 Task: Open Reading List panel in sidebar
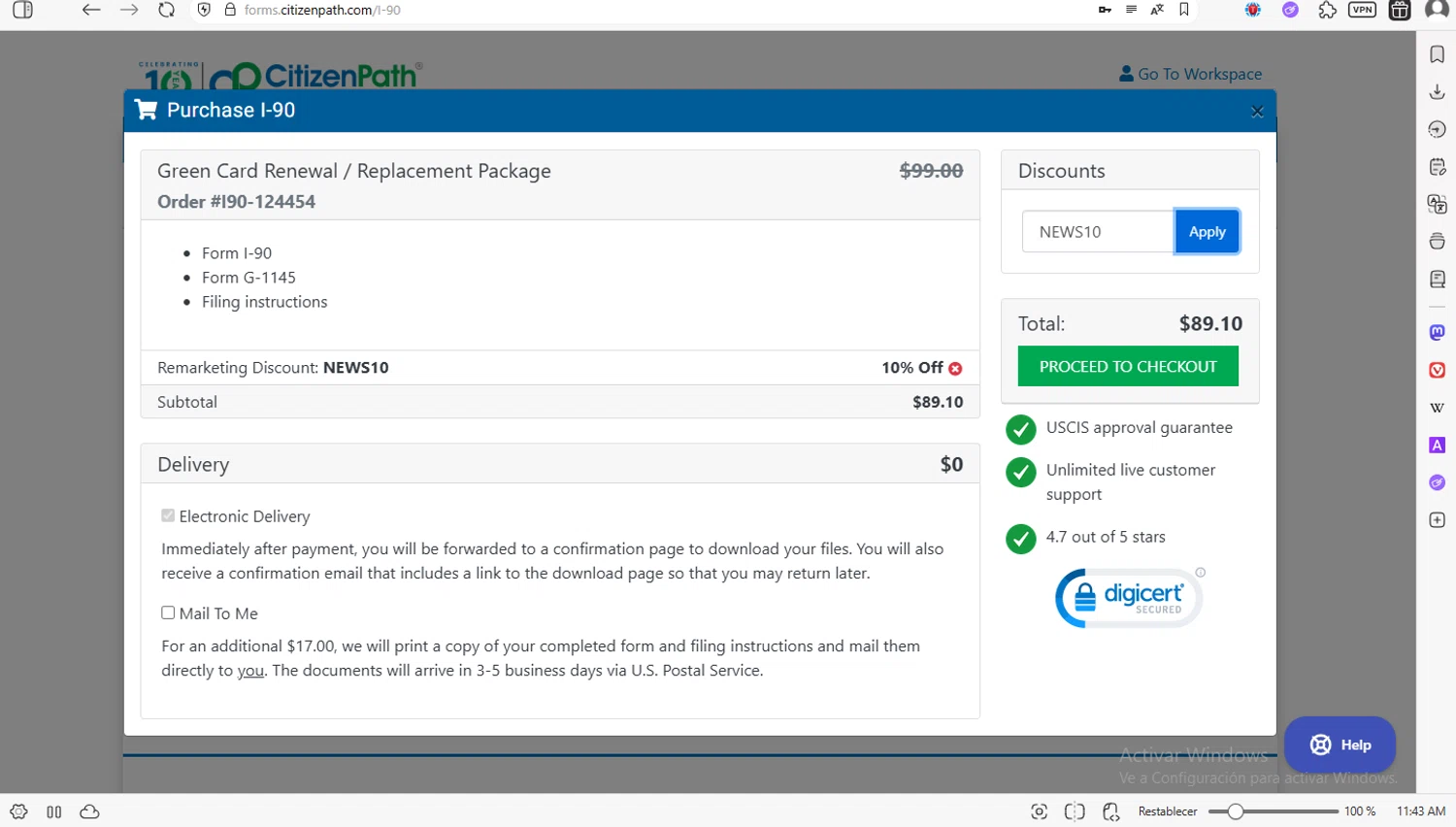point(1438,280)
